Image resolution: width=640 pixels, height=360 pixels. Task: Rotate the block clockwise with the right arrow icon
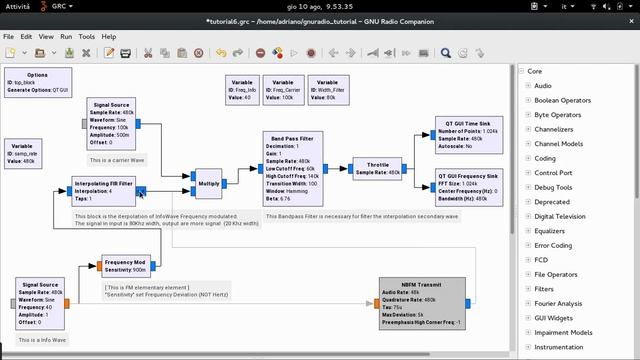(x=351, y=53)
